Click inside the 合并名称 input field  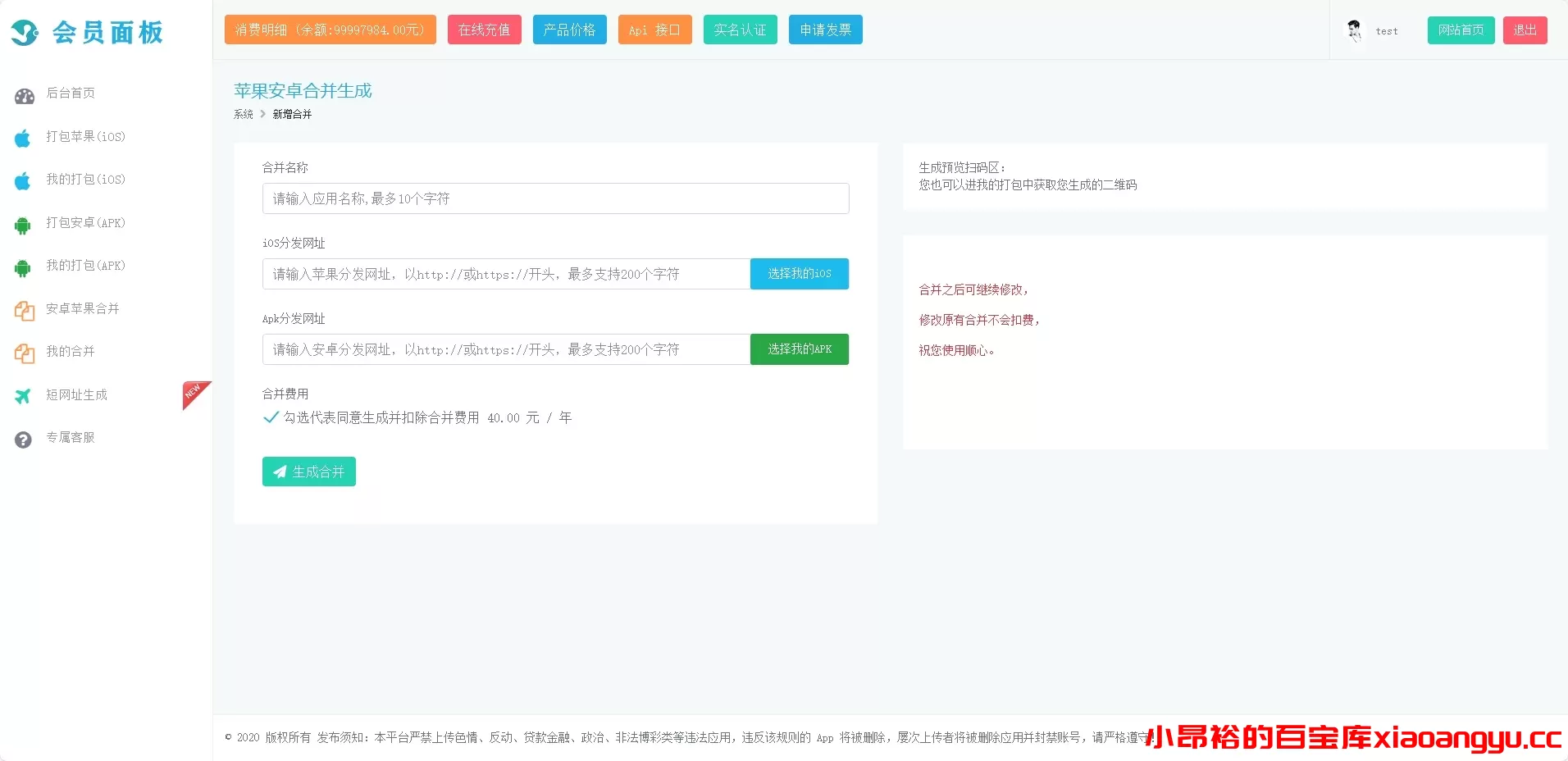555,198
